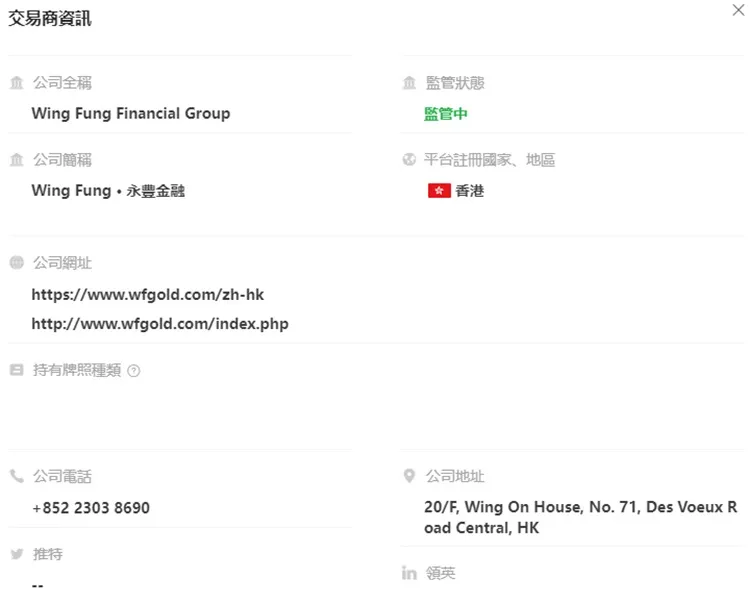
Task: Click the globe icon beside 平台註冊國家、地區
Action: coord(409,160)
